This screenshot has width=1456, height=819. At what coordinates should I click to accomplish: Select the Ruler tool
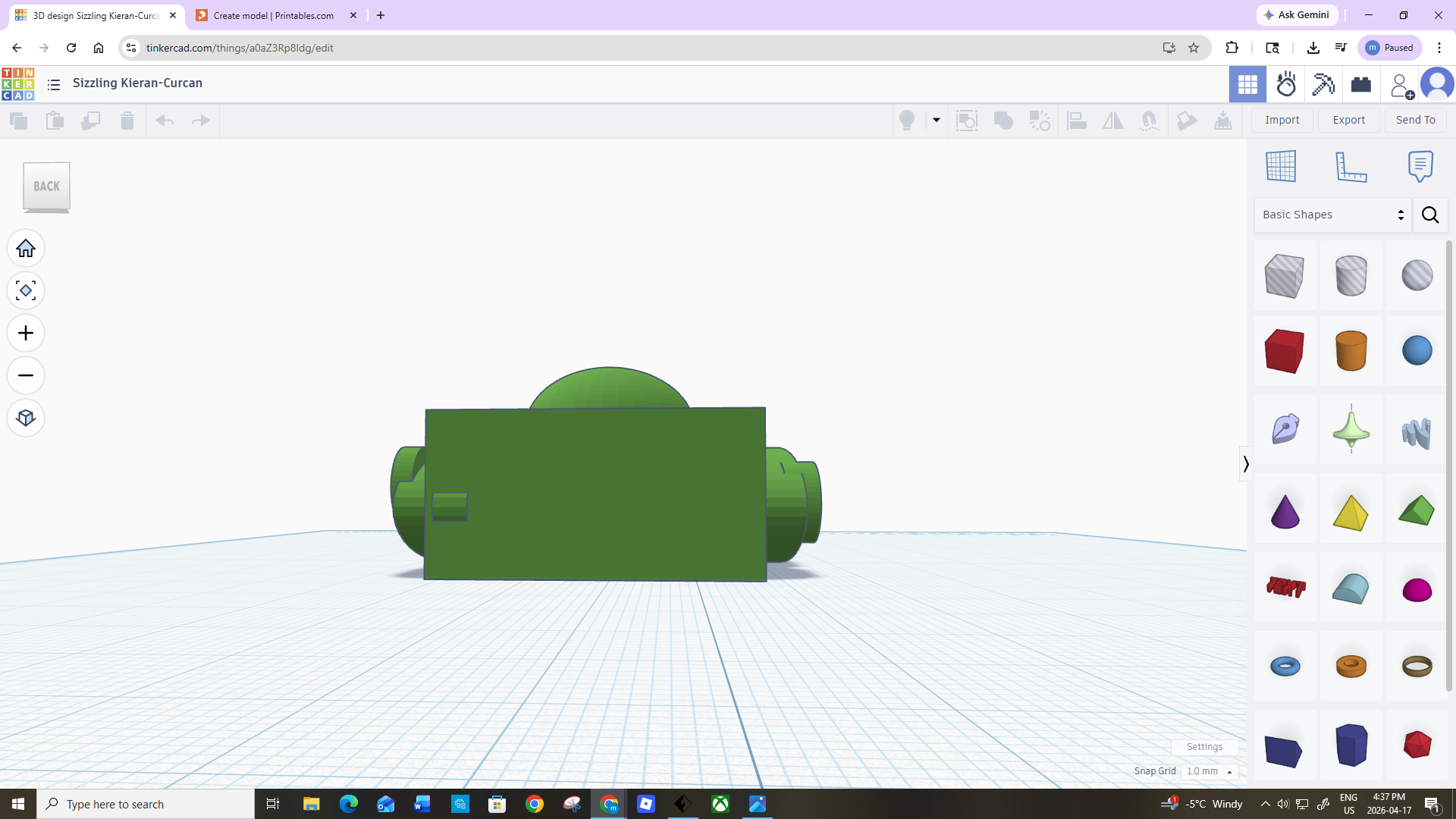(x=1351, y=166)
